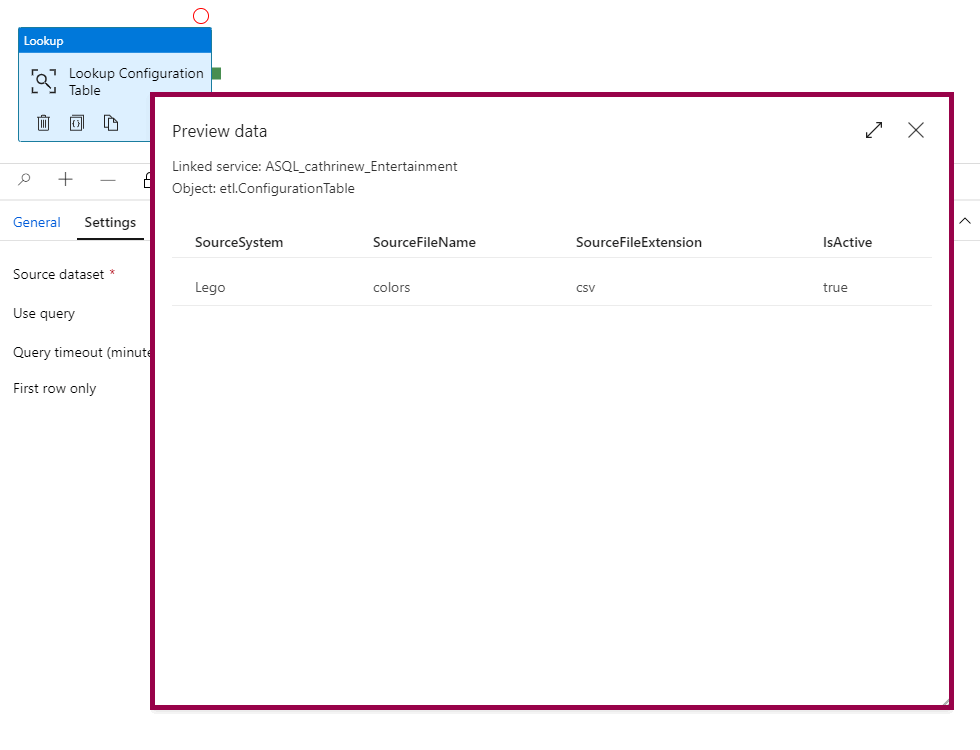Screen dimensions: 980x750
Task: Collapse the properties panel with chevron
Action: click(x=965, y=221)
